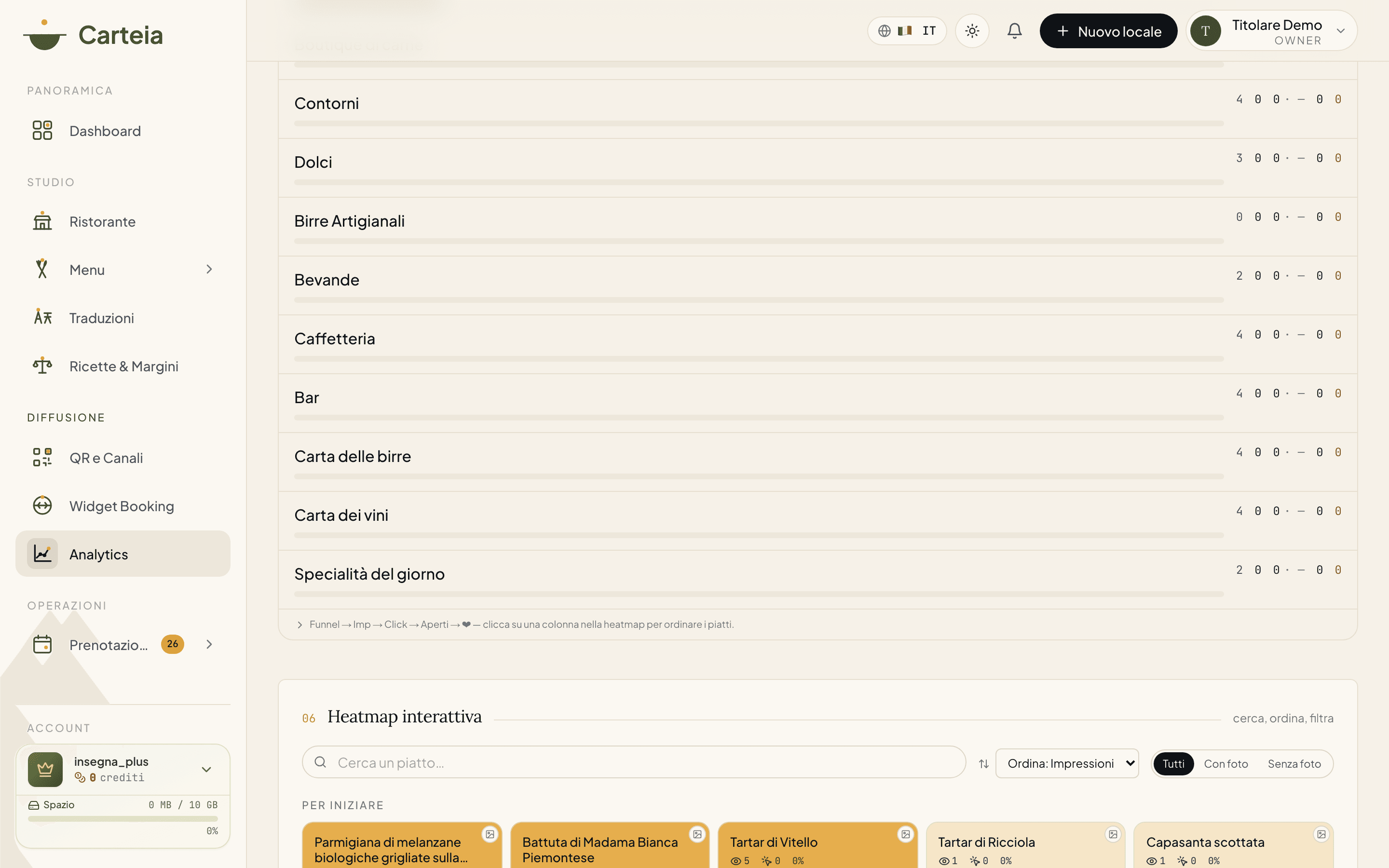The width and height of the screenshot is (1389, 868).
Task: Click the Carta delle birre row
Action: [817, 462]
